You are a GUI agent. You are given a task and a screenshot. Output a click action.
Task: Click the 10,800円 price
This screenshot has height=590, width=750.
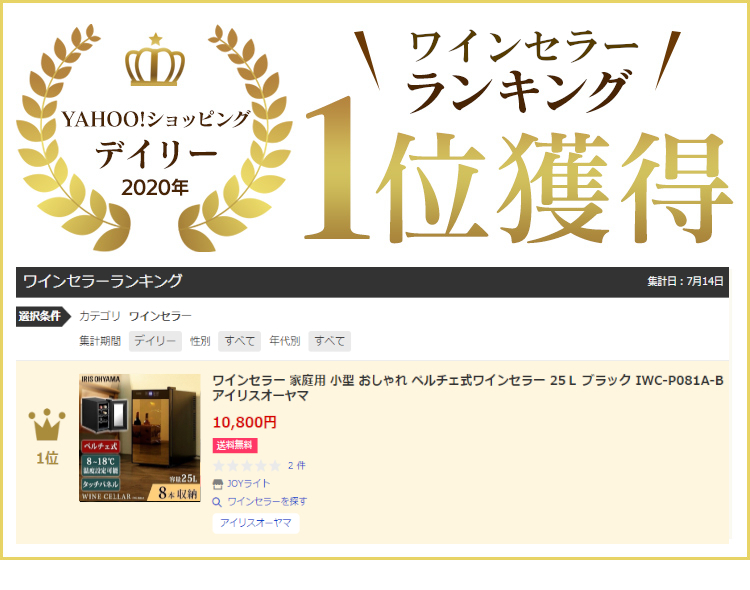tap(244, 423)
